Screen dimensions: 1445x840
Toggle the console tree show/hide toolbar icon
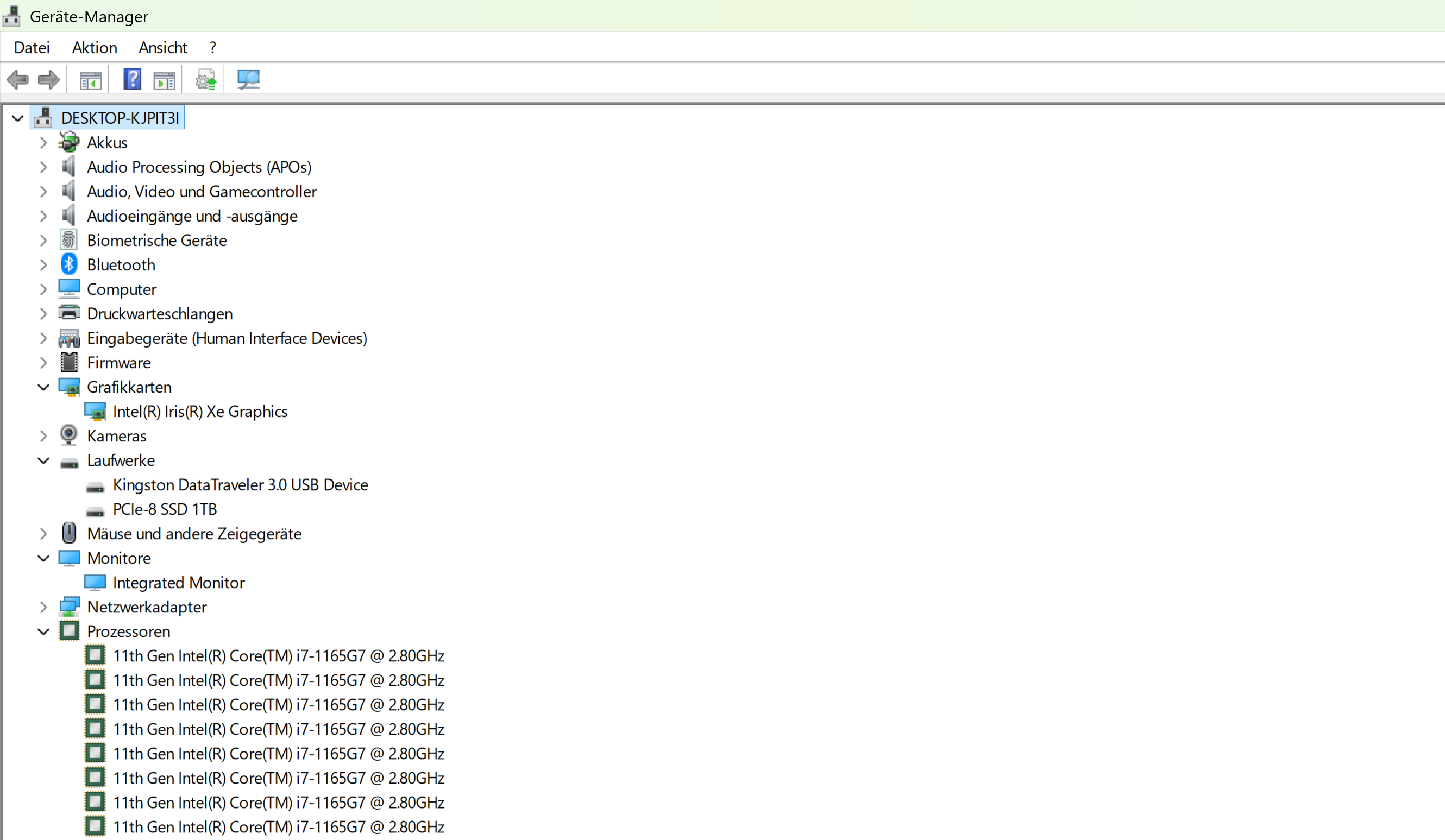[x=91, y=80]
